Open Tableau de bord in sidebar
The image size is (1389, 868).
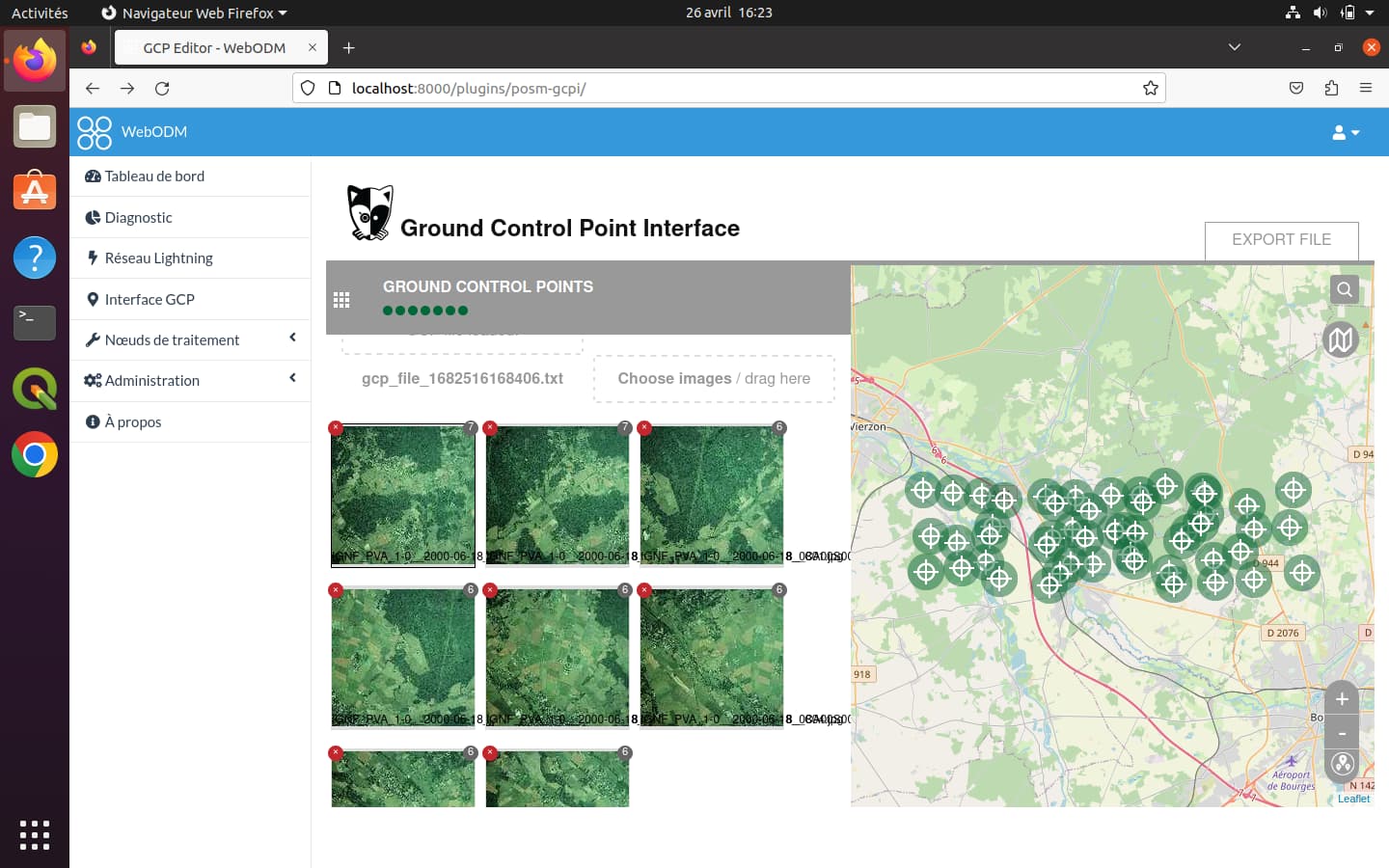click(154, 176)
